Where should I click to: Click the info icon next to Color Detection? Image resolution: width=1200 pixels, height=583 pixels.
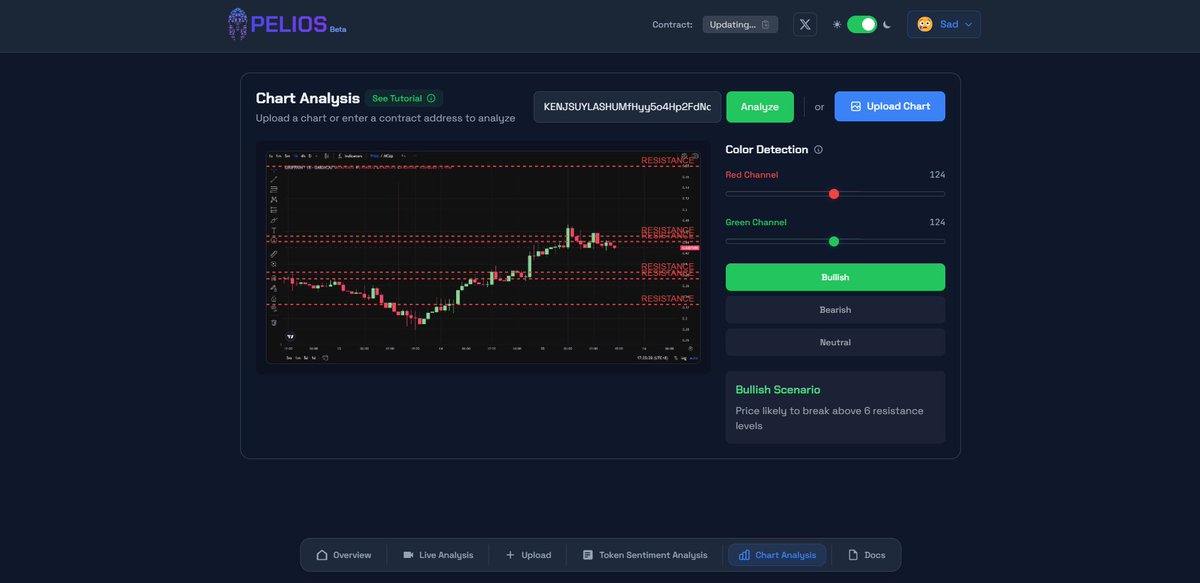[818, 150]
